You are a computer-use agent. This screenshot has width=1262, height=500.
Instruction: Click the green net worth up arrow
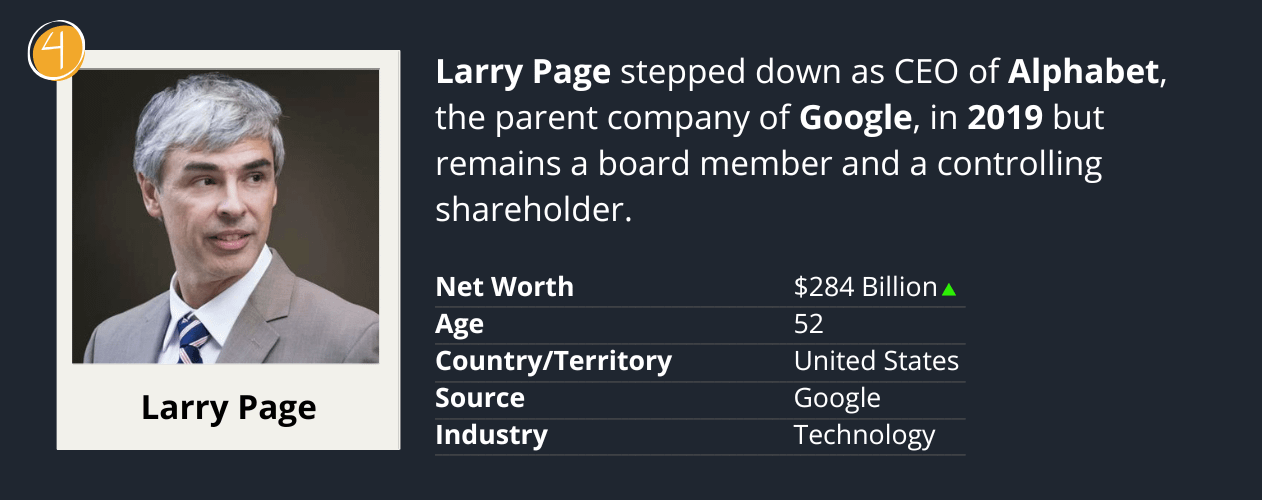(x=949, y=290)
